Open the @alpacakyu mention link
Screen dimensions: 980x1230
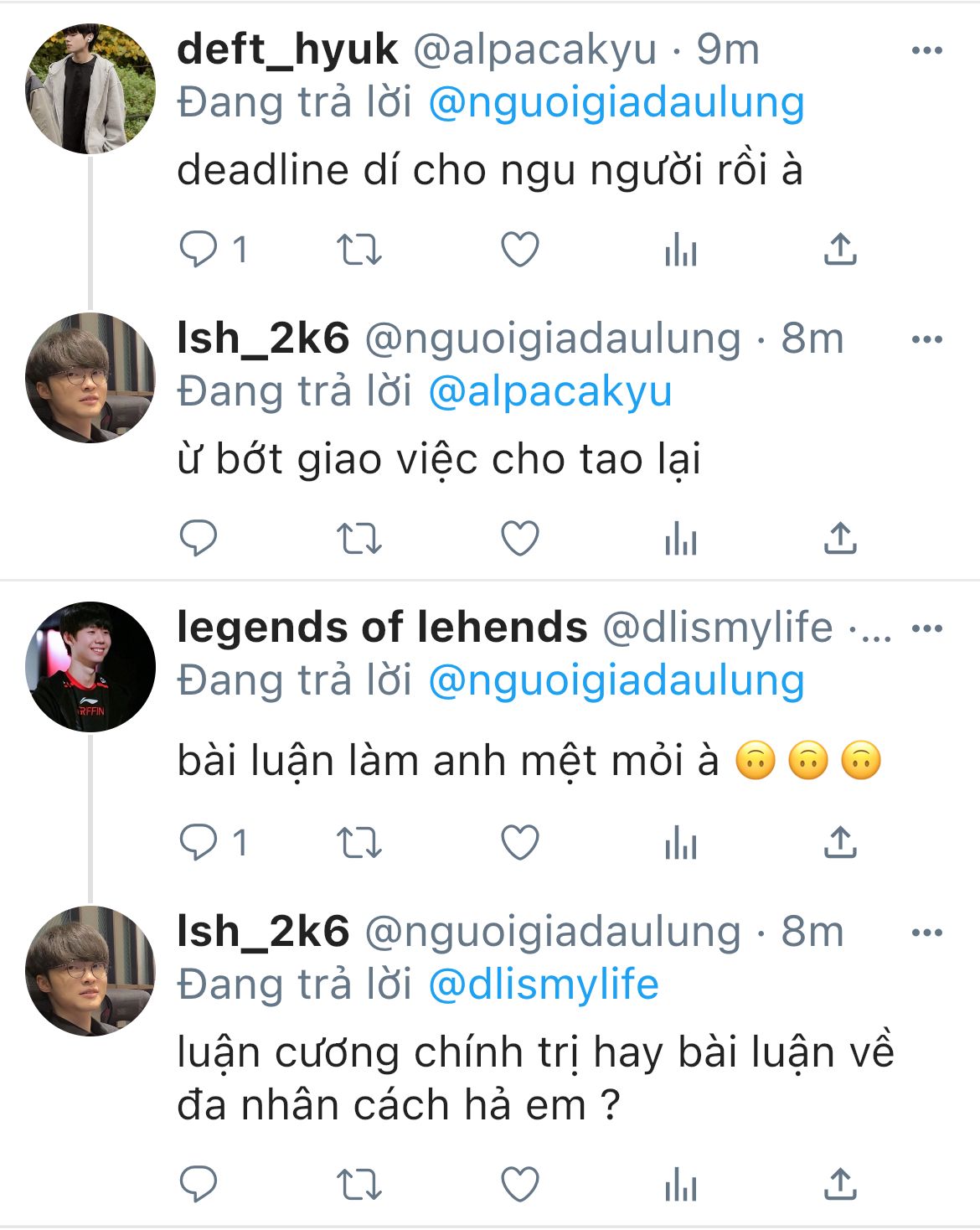pos(550,392)
